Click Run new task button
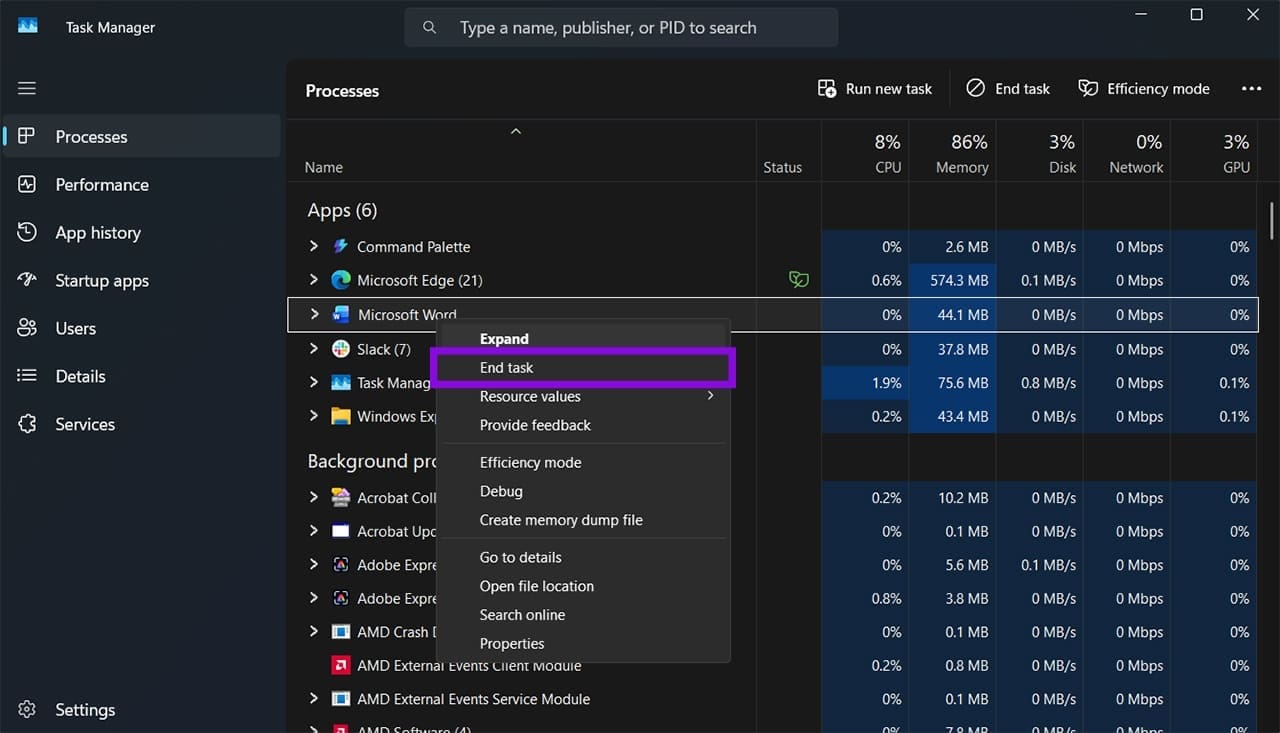1280x733 pixels. 875,89
